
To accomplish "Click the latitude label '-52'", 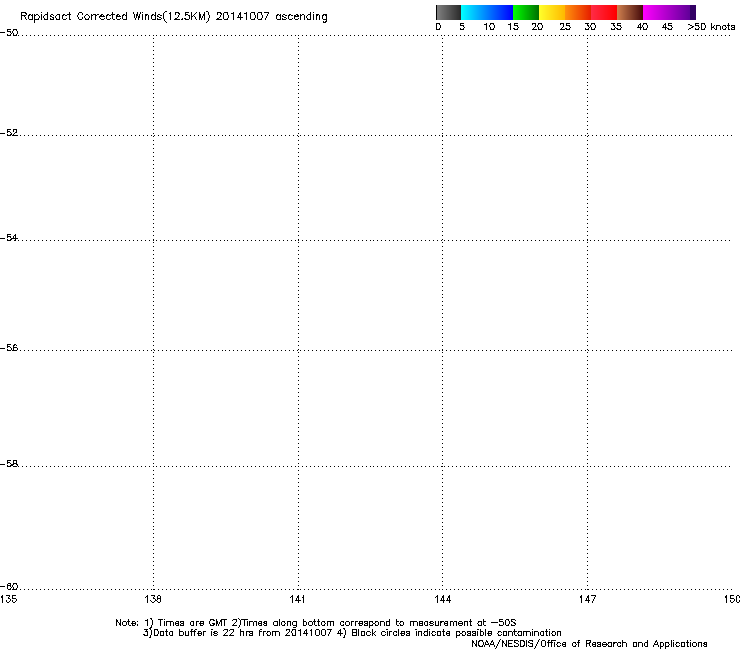I will pos(9,133).
